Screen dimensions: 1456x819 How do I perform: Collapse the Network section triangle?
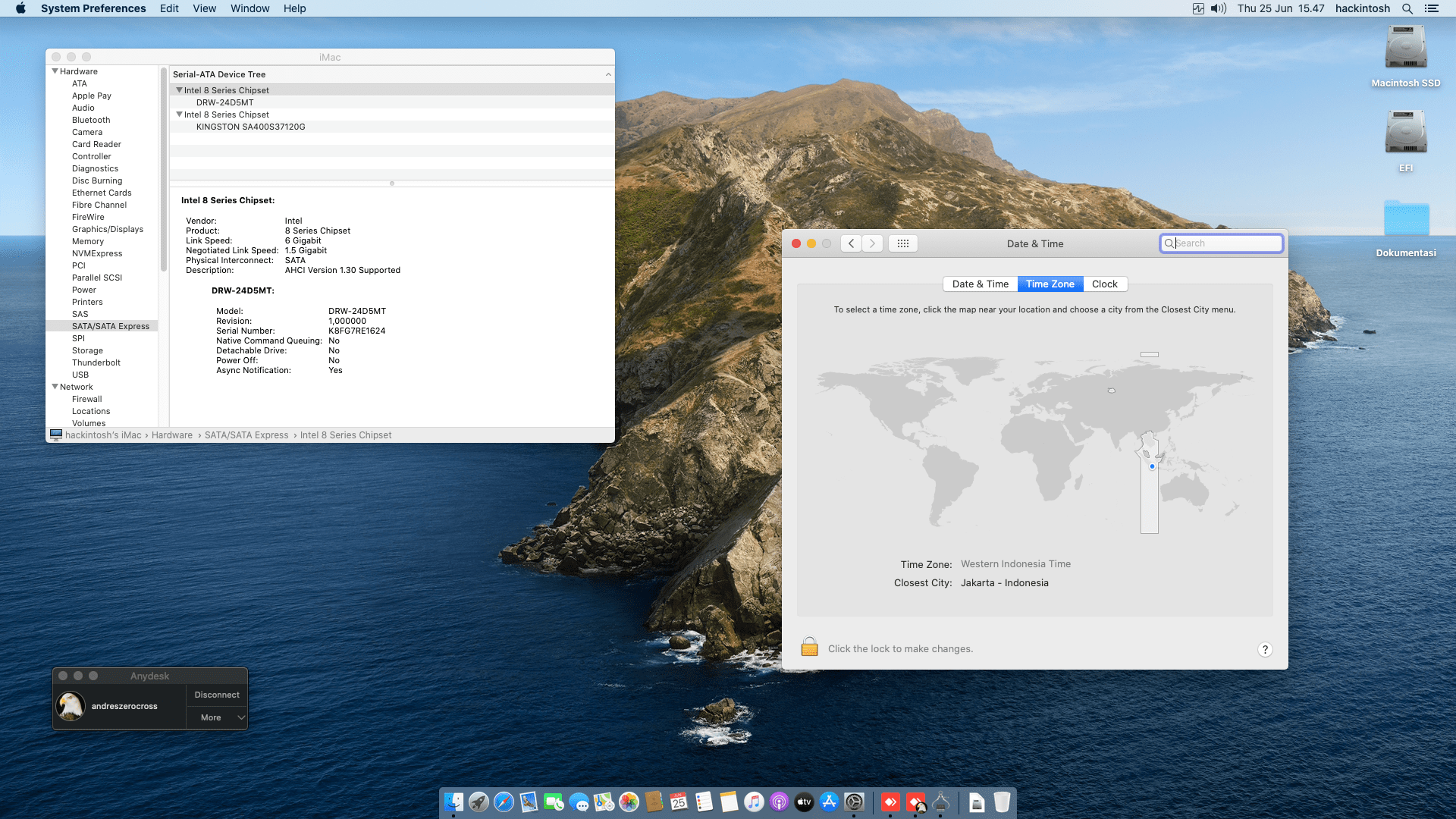[55, 387]
